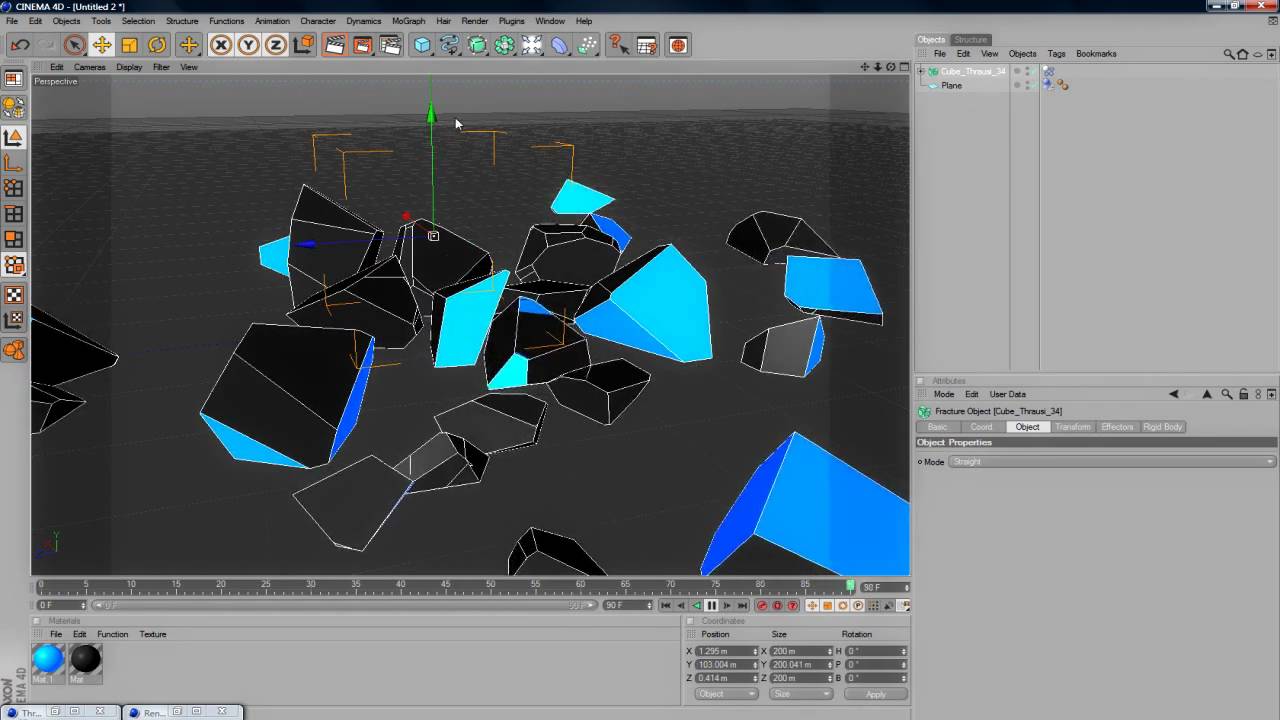Open the Texture menu in Materials panel
The height and width of the screenshot is (720, 1280).
pyautogui.click(x=152, y=634)
